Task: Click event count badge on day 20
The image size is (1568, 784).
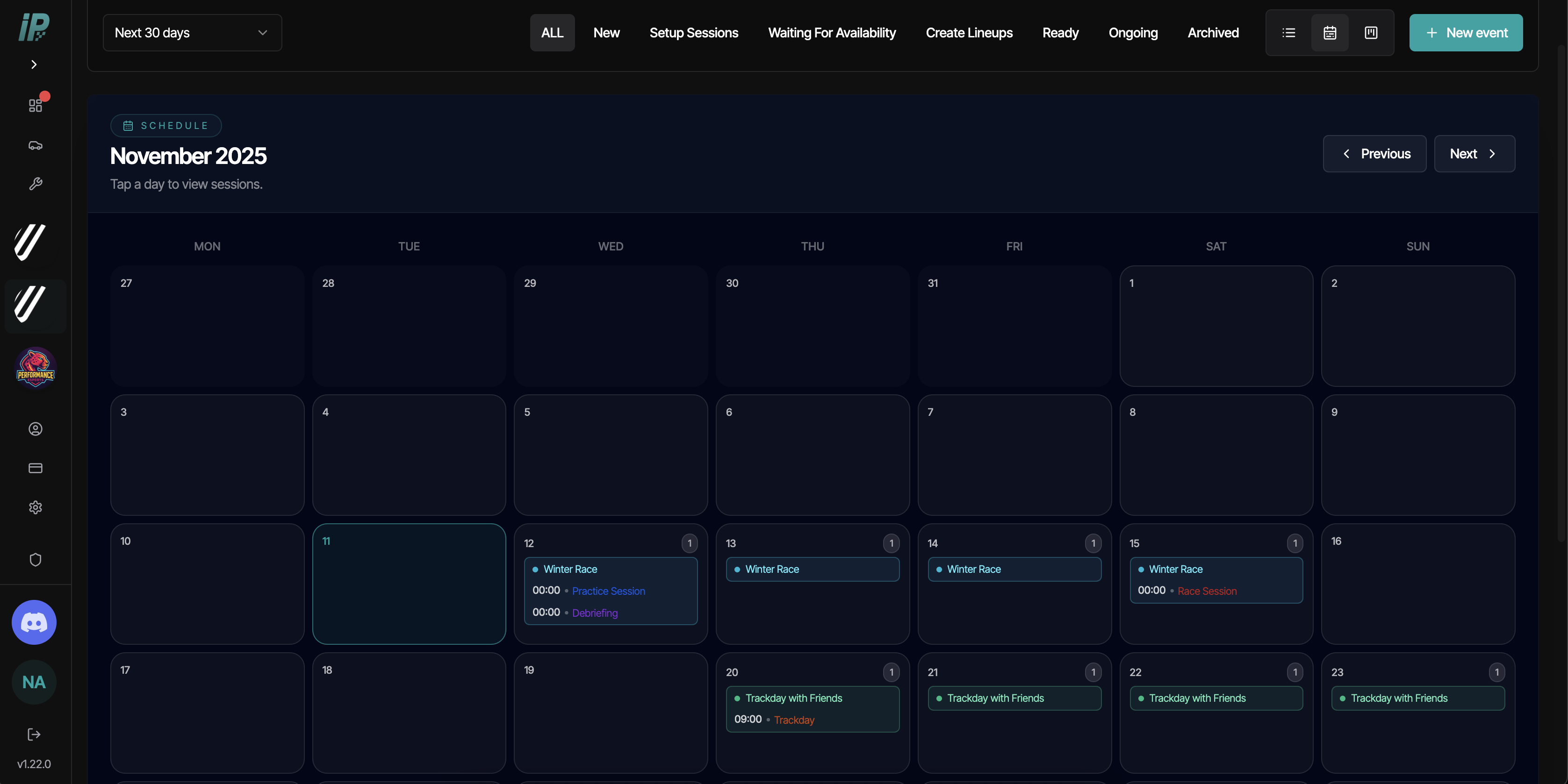Action: [x=891, y=672]
